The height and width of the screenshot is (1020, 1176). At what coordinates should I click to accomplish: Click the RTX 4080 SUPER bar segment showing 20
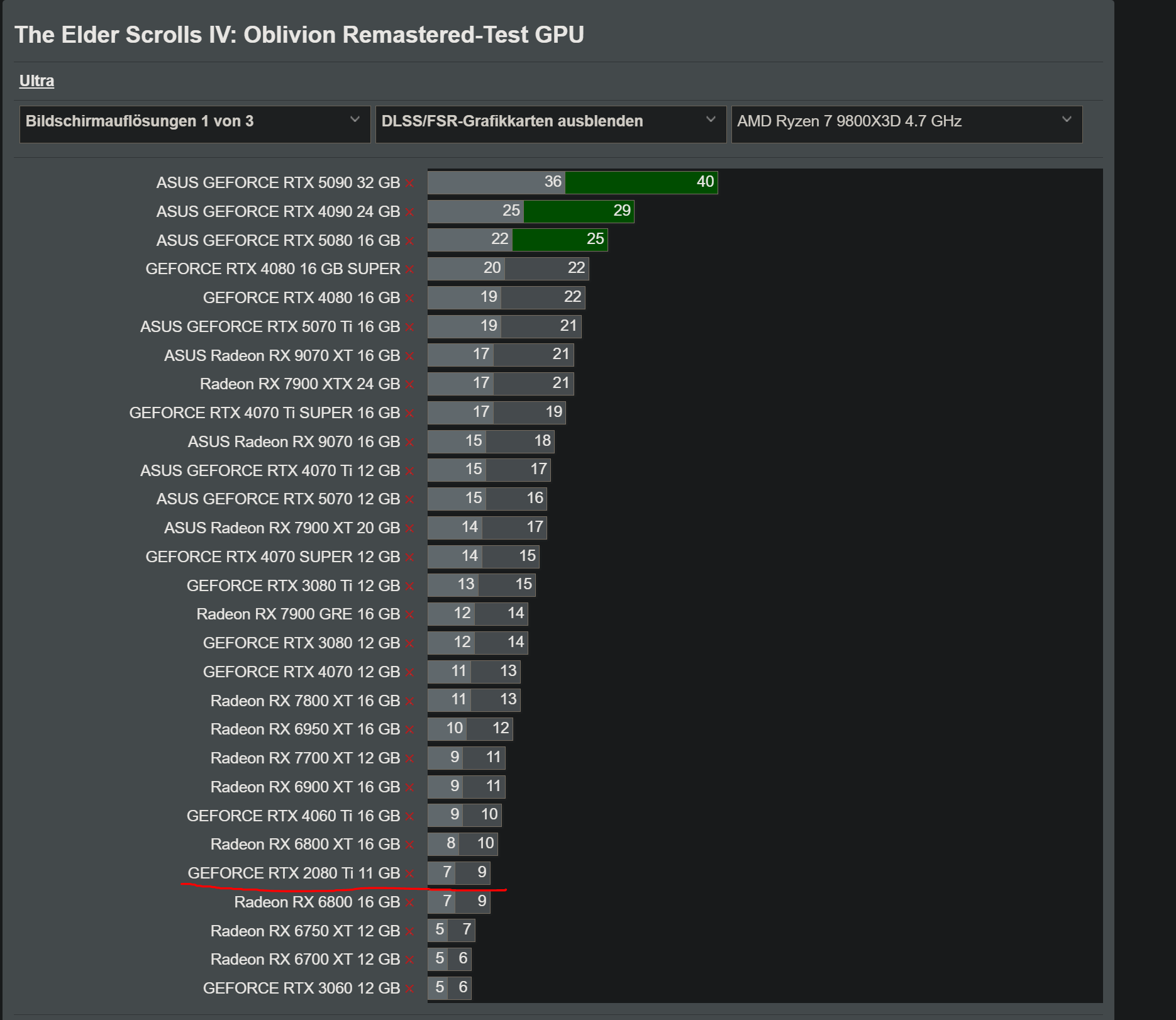(x=466, y=269)
